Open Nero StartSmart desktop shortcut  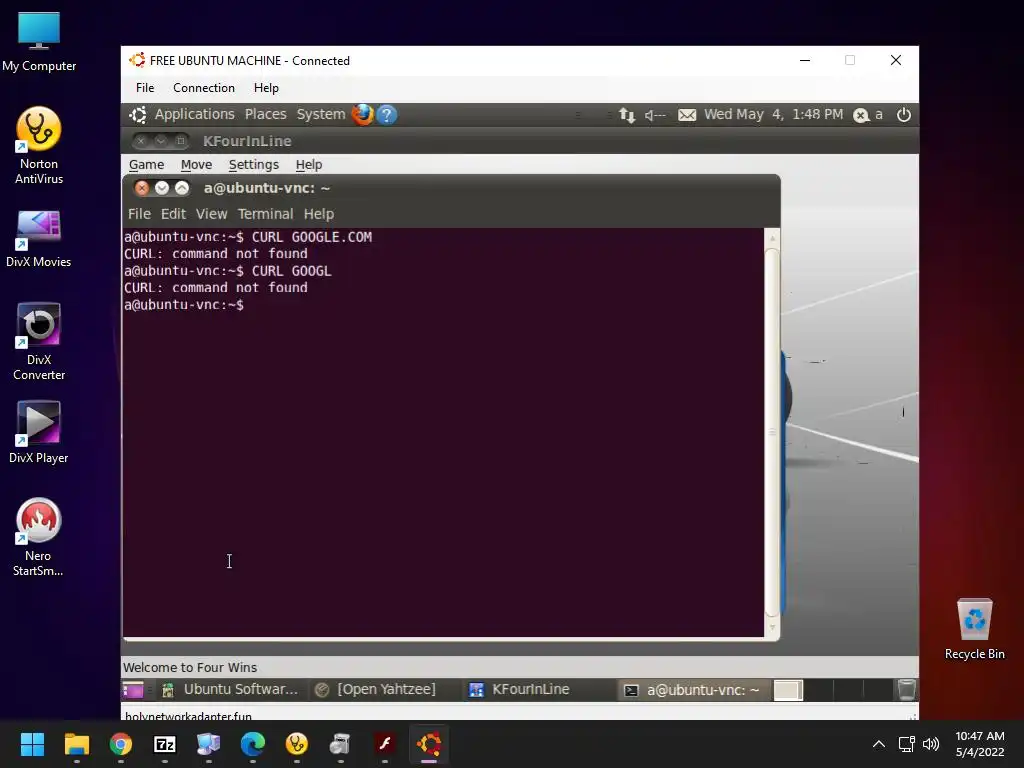click(39, 537)
